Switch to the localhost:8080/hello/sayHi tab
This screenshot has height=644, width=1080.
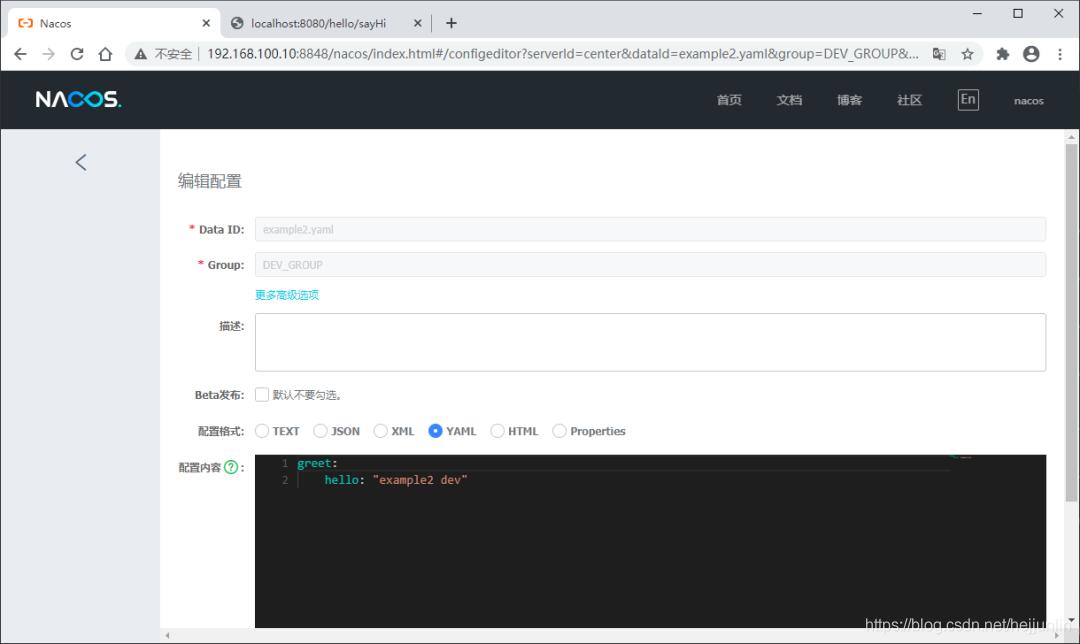click(326, 23)
